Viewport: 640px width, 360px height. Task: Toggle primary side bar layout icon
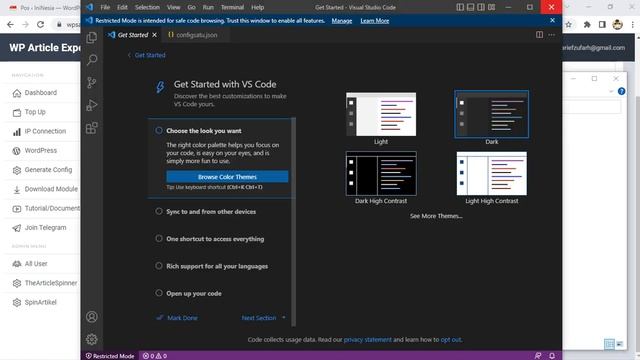coord(460,7)
